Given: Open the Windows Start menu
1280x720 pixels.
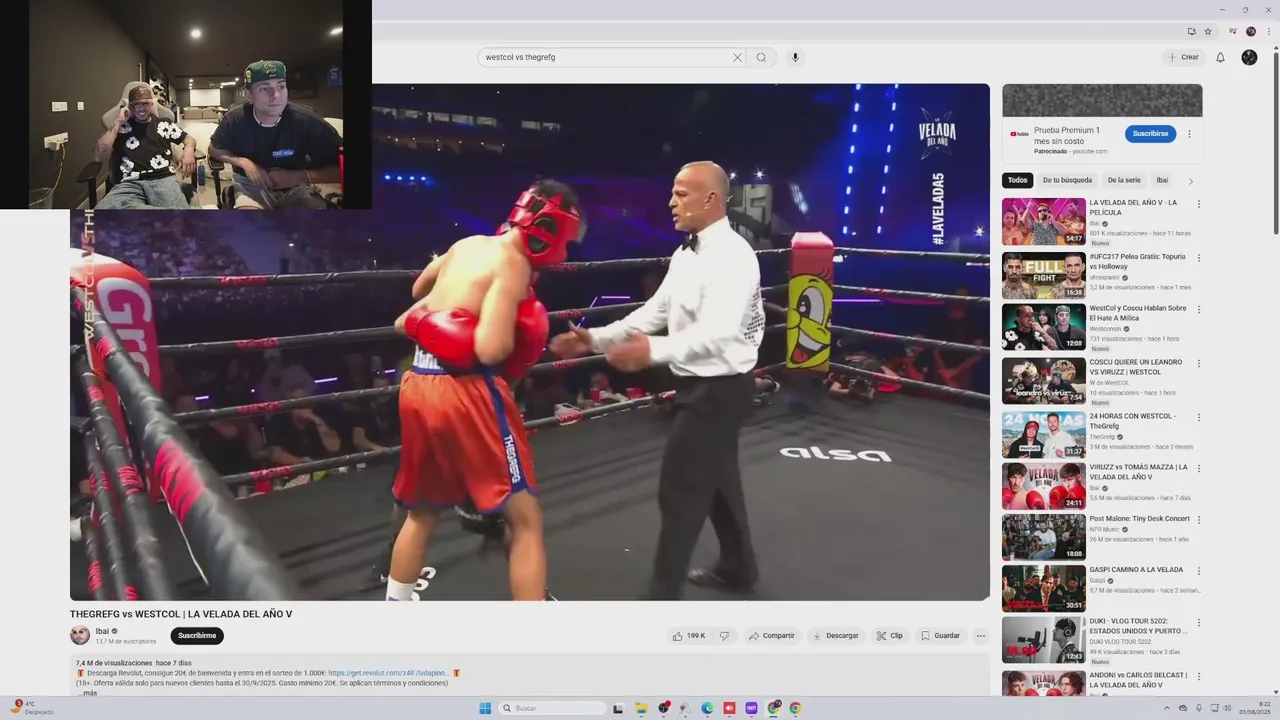Looking at the screenshot, I should click(x=485, y=708).
